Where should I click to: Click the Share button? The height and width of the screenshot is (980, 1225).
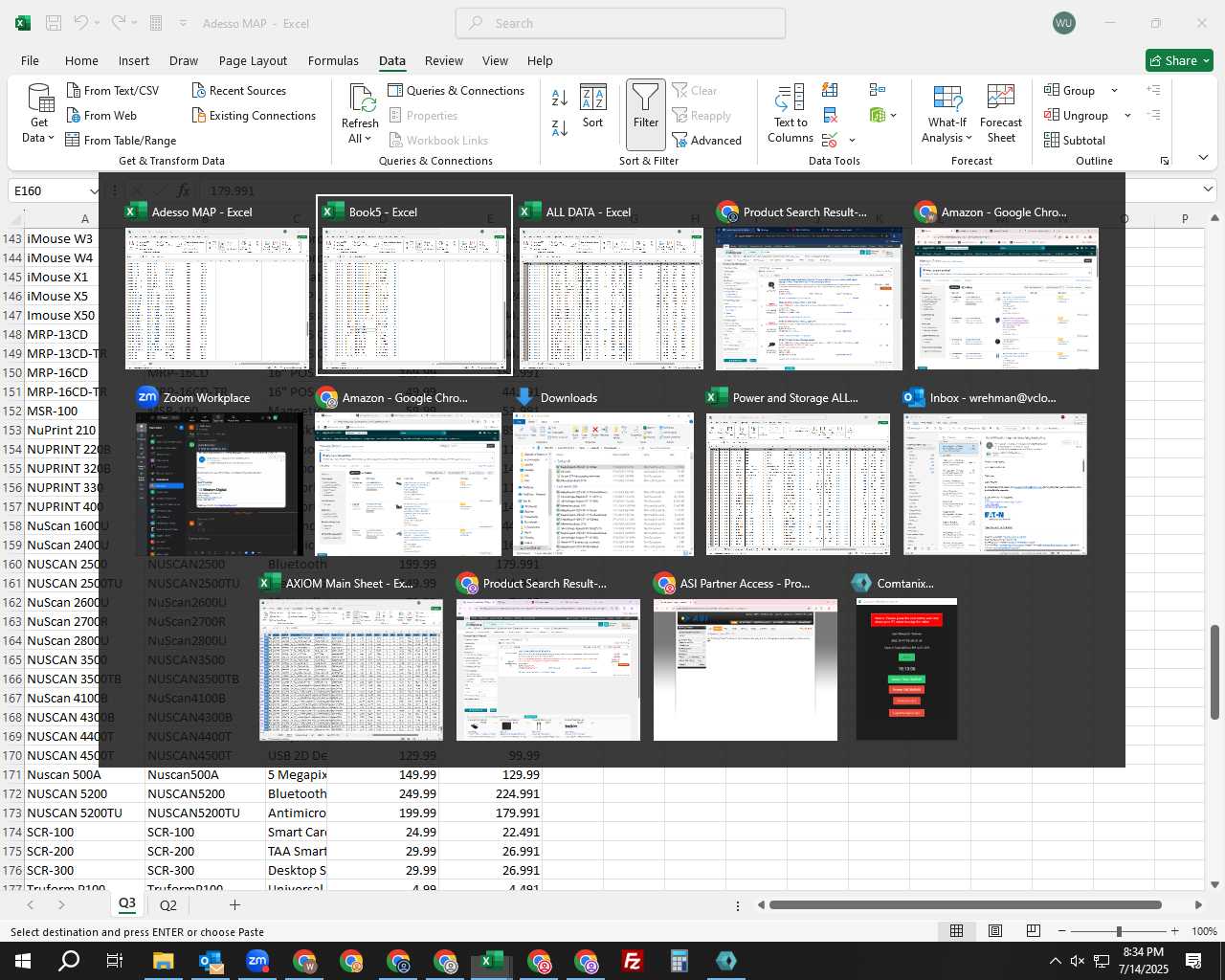pos(1179,60)
